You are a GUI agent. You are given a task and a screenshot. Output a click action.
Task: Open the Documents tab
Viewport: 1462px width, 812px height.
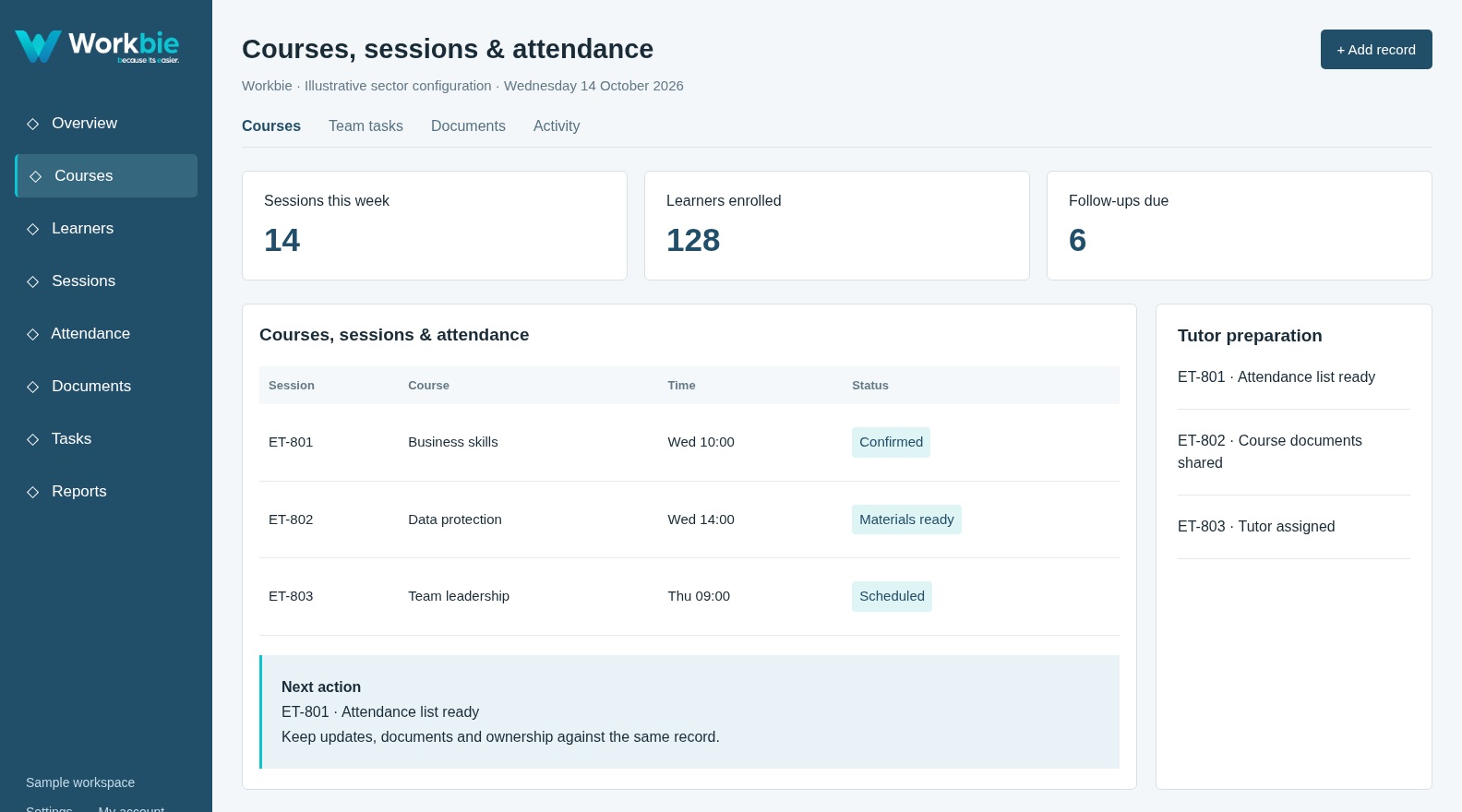coord(468,126)
